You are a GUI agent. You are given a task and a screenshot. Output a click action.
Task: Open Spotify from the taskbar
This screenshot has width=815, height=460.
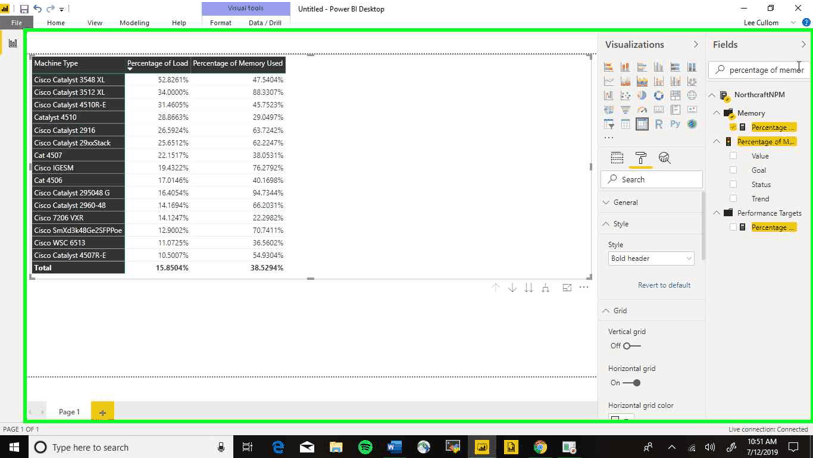[365, 448]
